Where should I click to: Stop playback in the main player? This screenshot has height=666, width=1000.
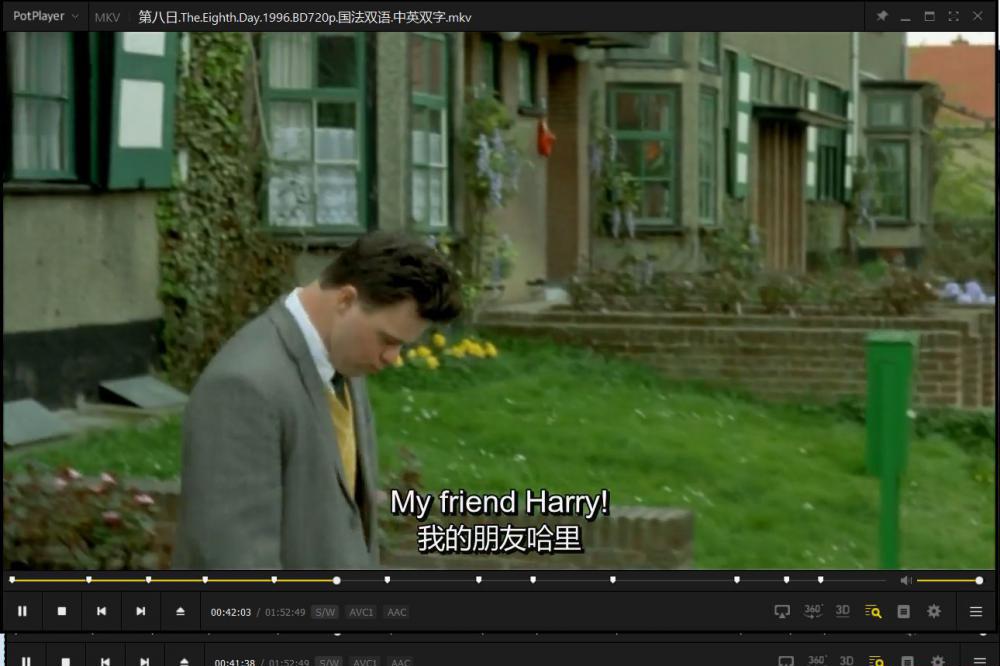pyautogui.click(x=62, y=611)
